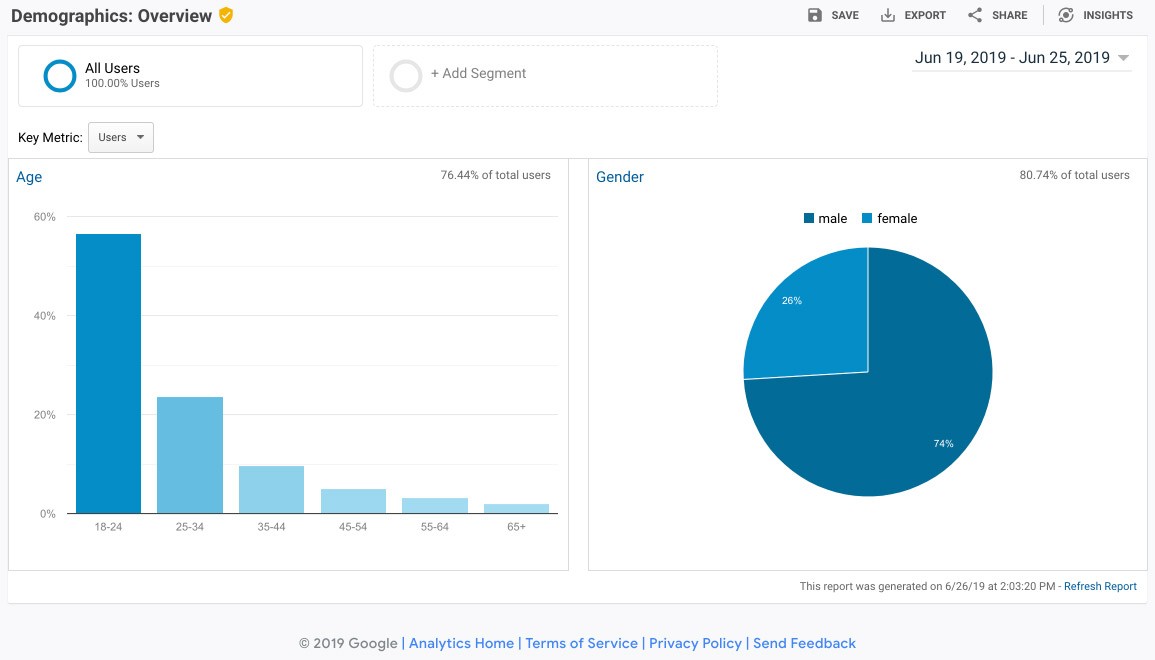Click Send Feedback footer link
Screen dimensions: 1155x660
click(804, 643)
